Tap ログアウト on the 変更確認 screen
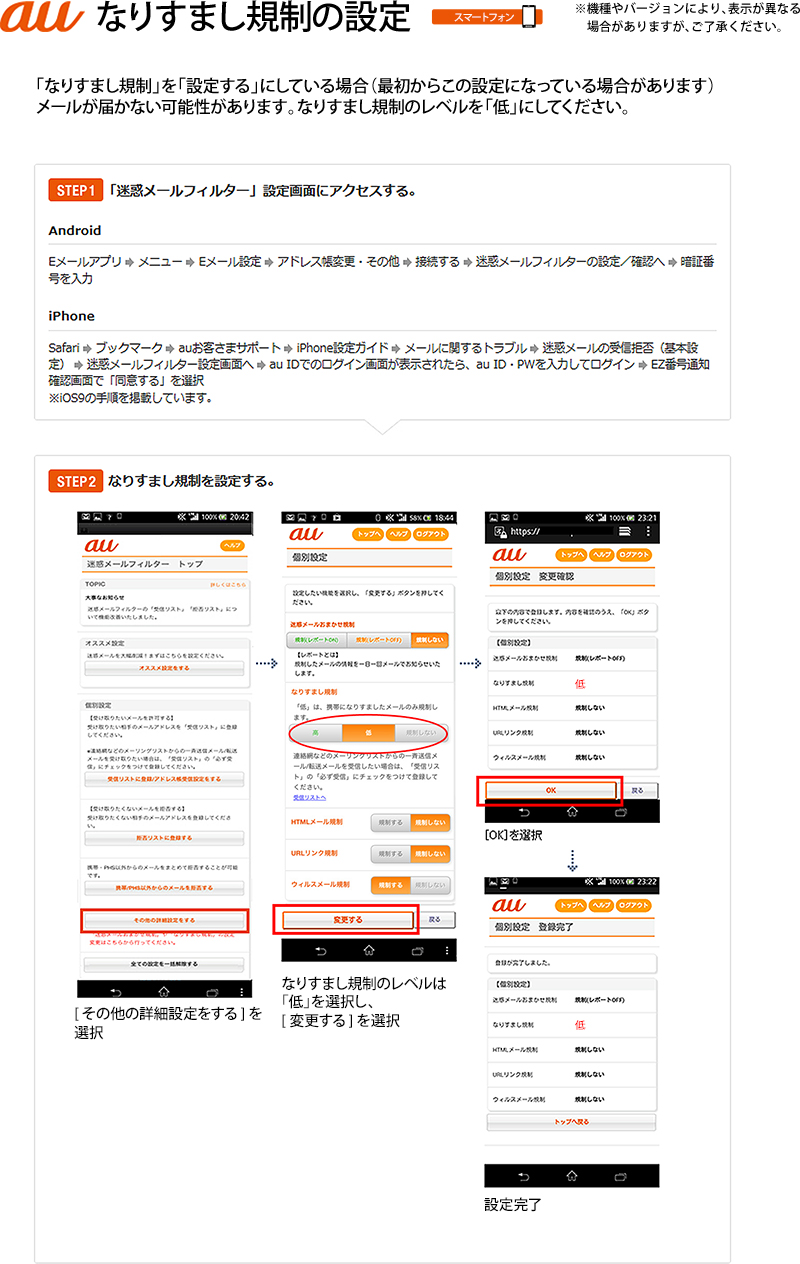 pyautogui.click(x=635, y=555)
